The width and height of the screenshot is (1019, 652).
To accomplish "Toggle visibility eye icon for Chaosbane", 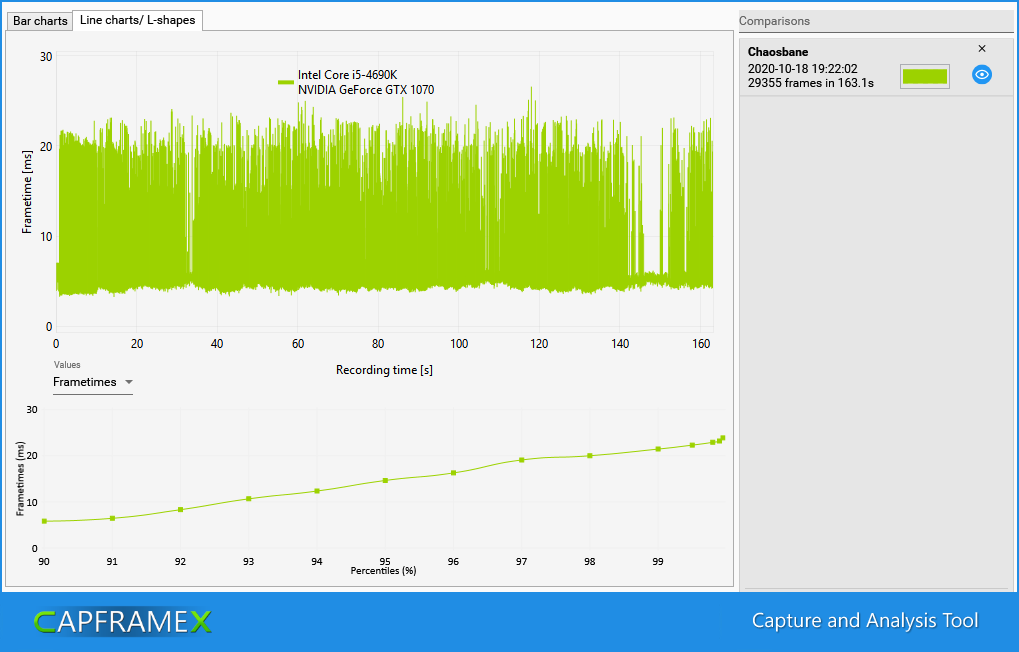I will tap(982, 75).
